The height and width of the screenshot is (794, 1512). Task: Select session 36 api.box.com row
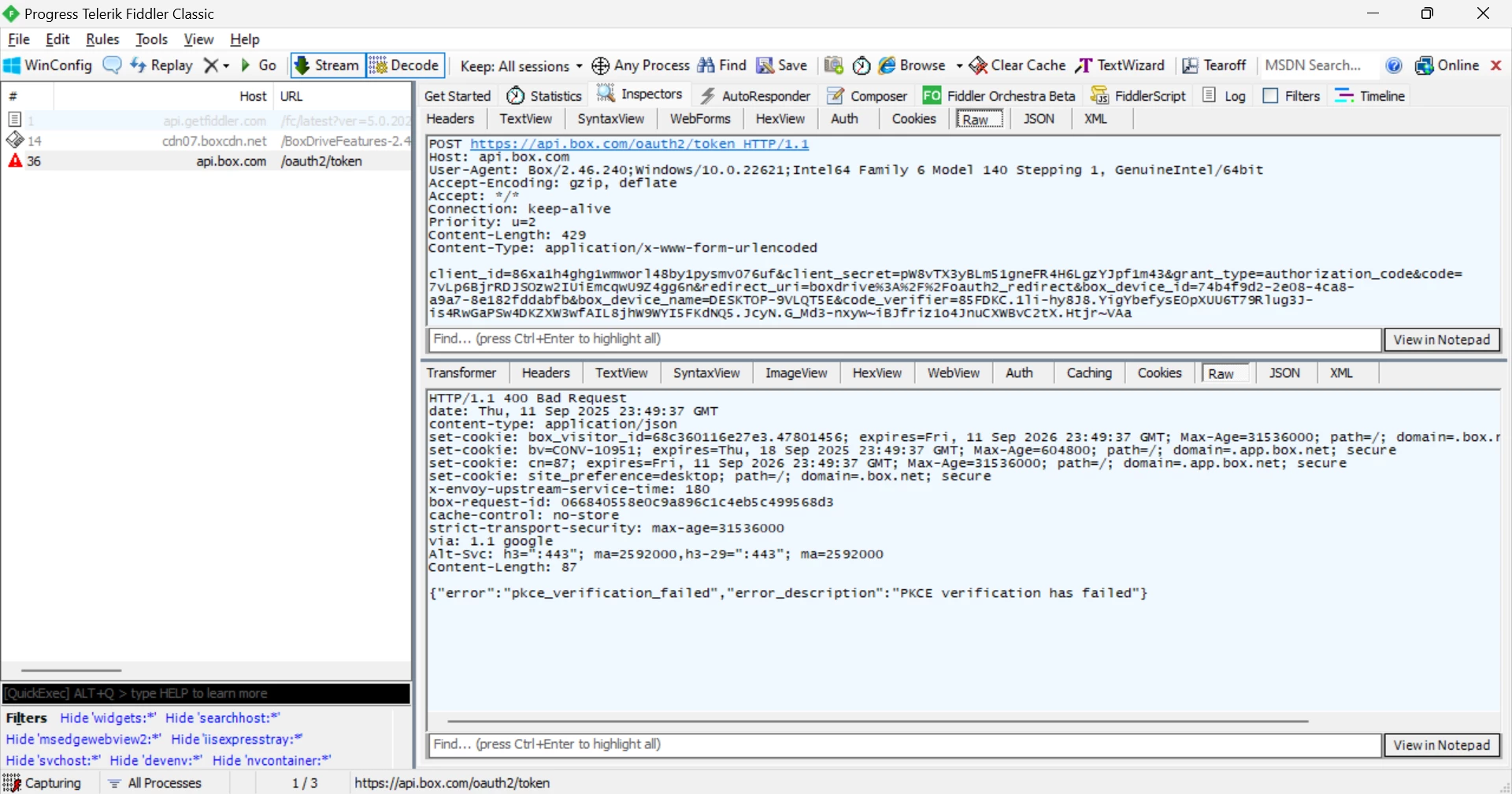coord(206,161)
